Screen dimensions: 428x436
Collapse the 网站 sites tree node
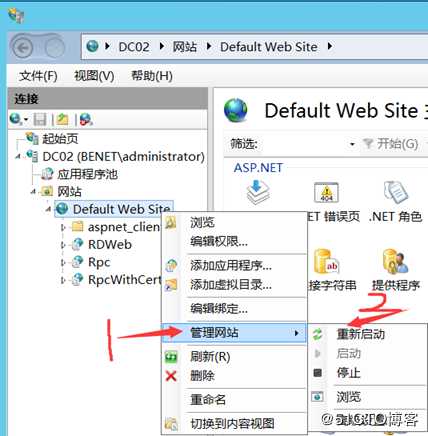(33, 192)
